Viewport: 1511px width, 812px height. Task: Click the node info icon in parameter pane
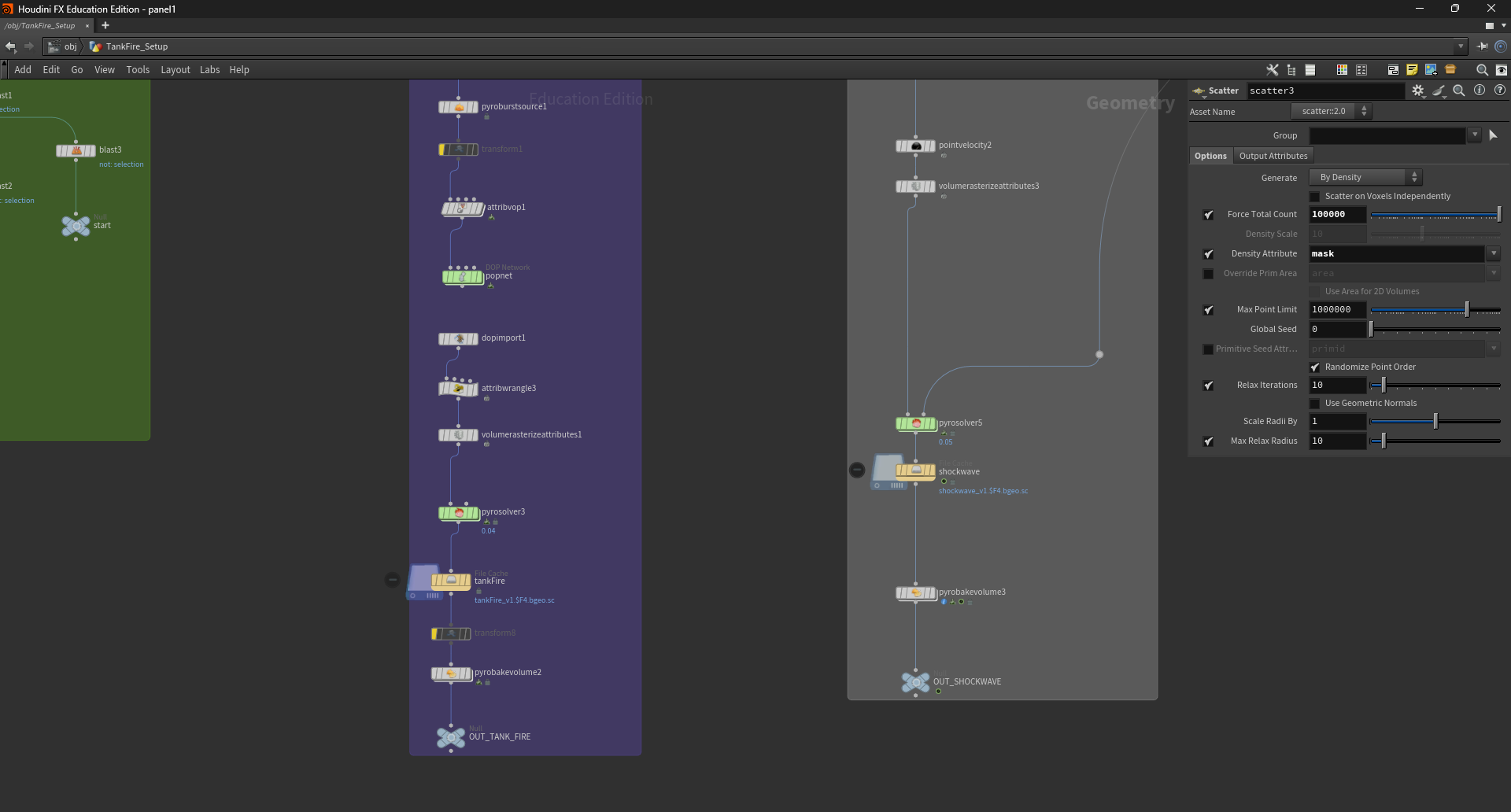pos(1480,90)
